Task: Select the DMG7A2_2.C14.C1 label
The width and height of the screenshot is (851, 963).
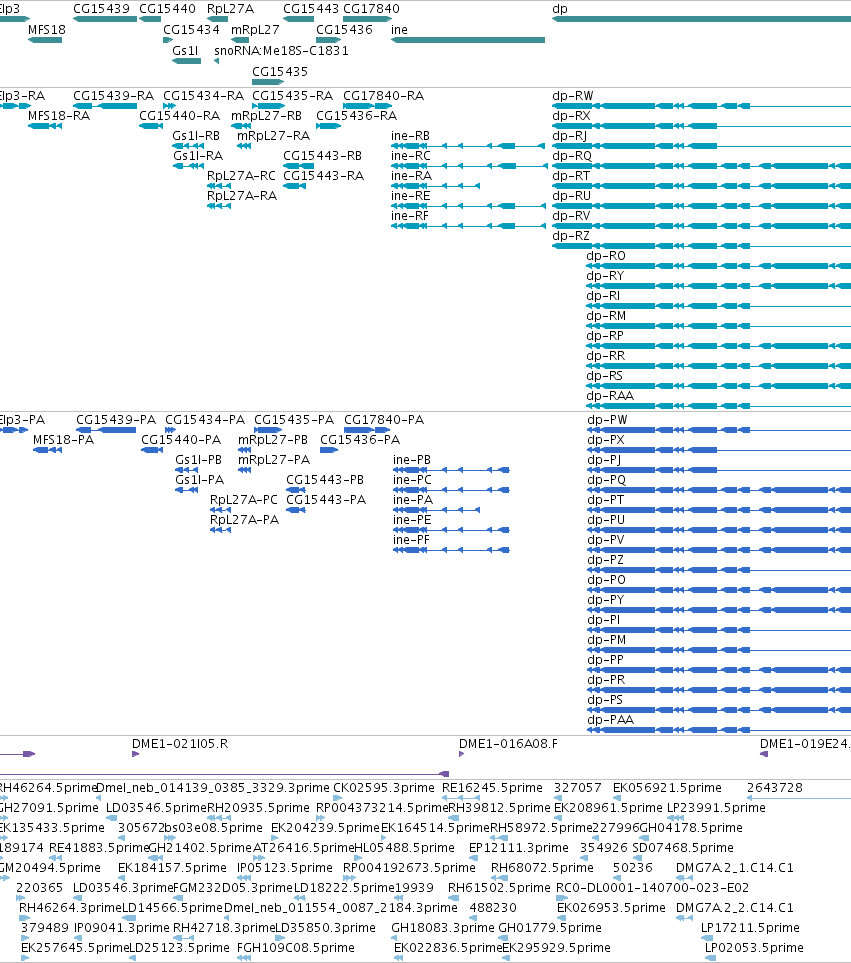Action: coord(734,908)
